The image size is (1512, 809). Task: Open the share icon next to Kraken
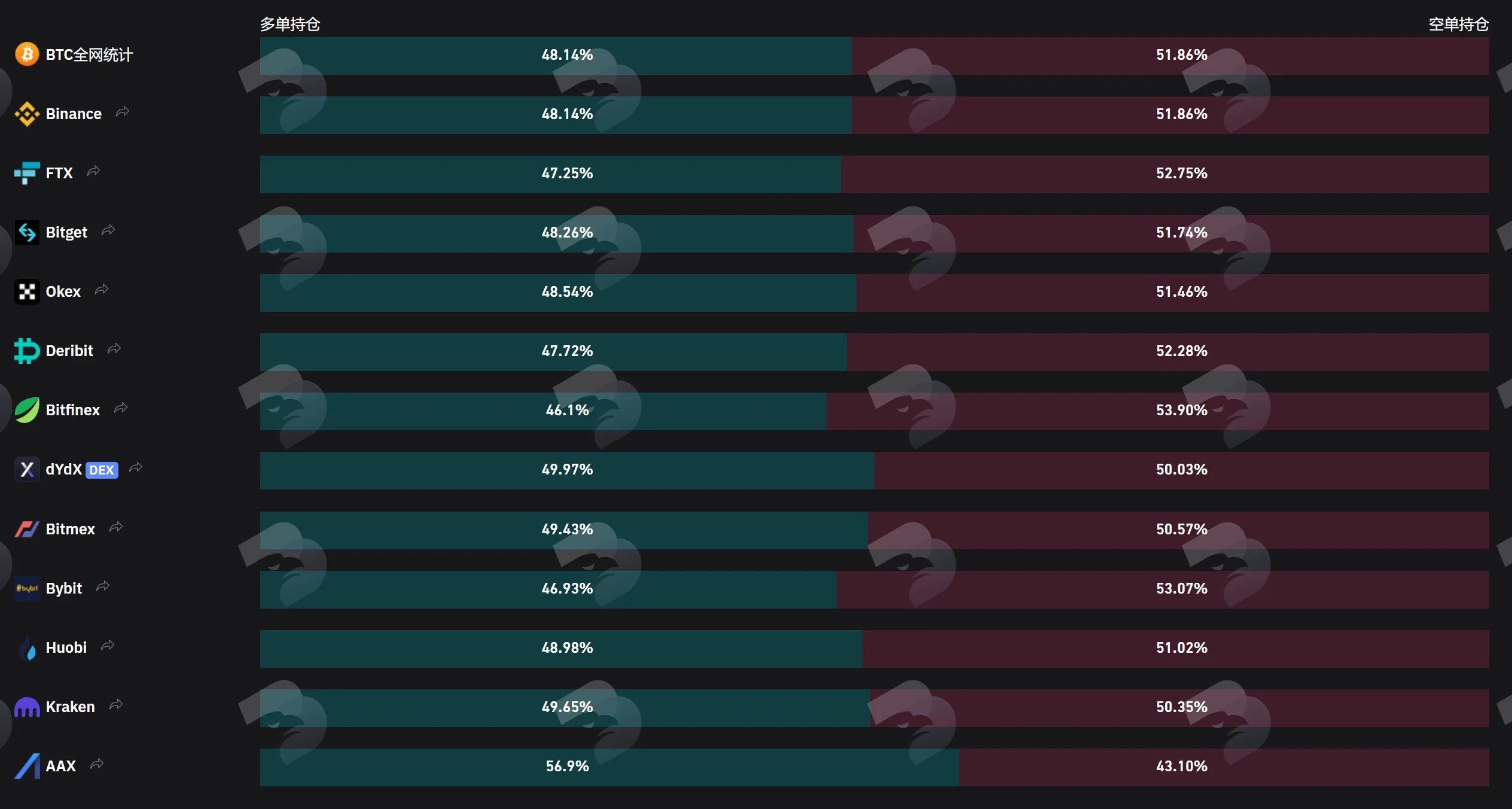click(x=116, y=705)
